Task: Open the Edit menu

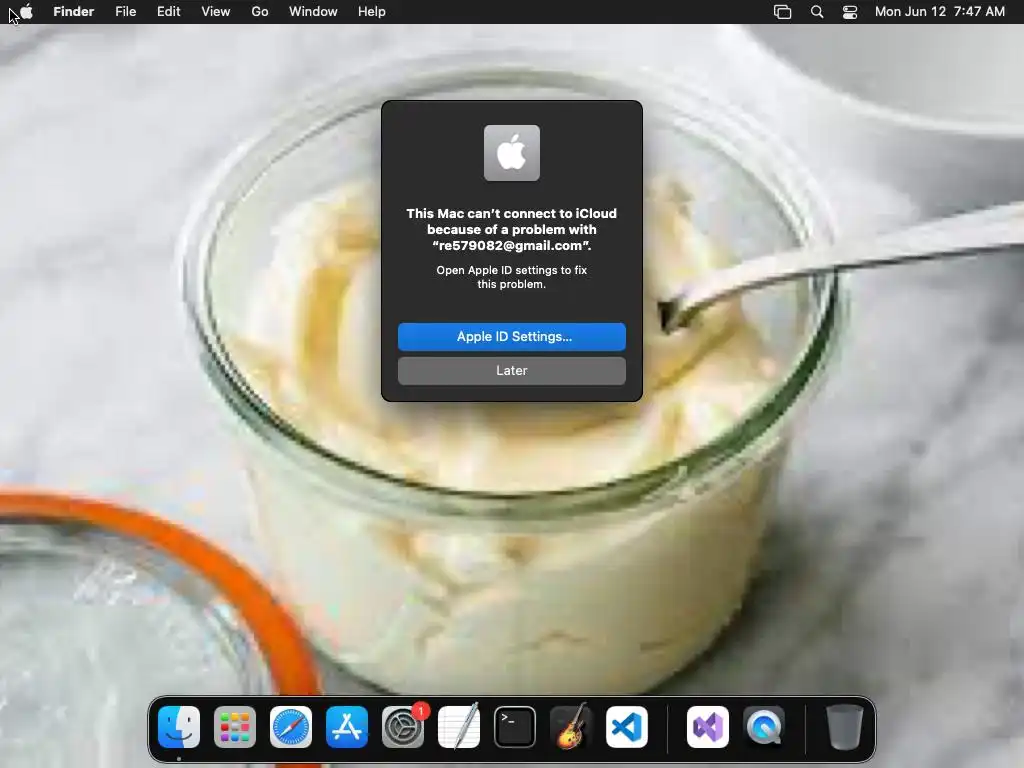Action: (168, 12)
